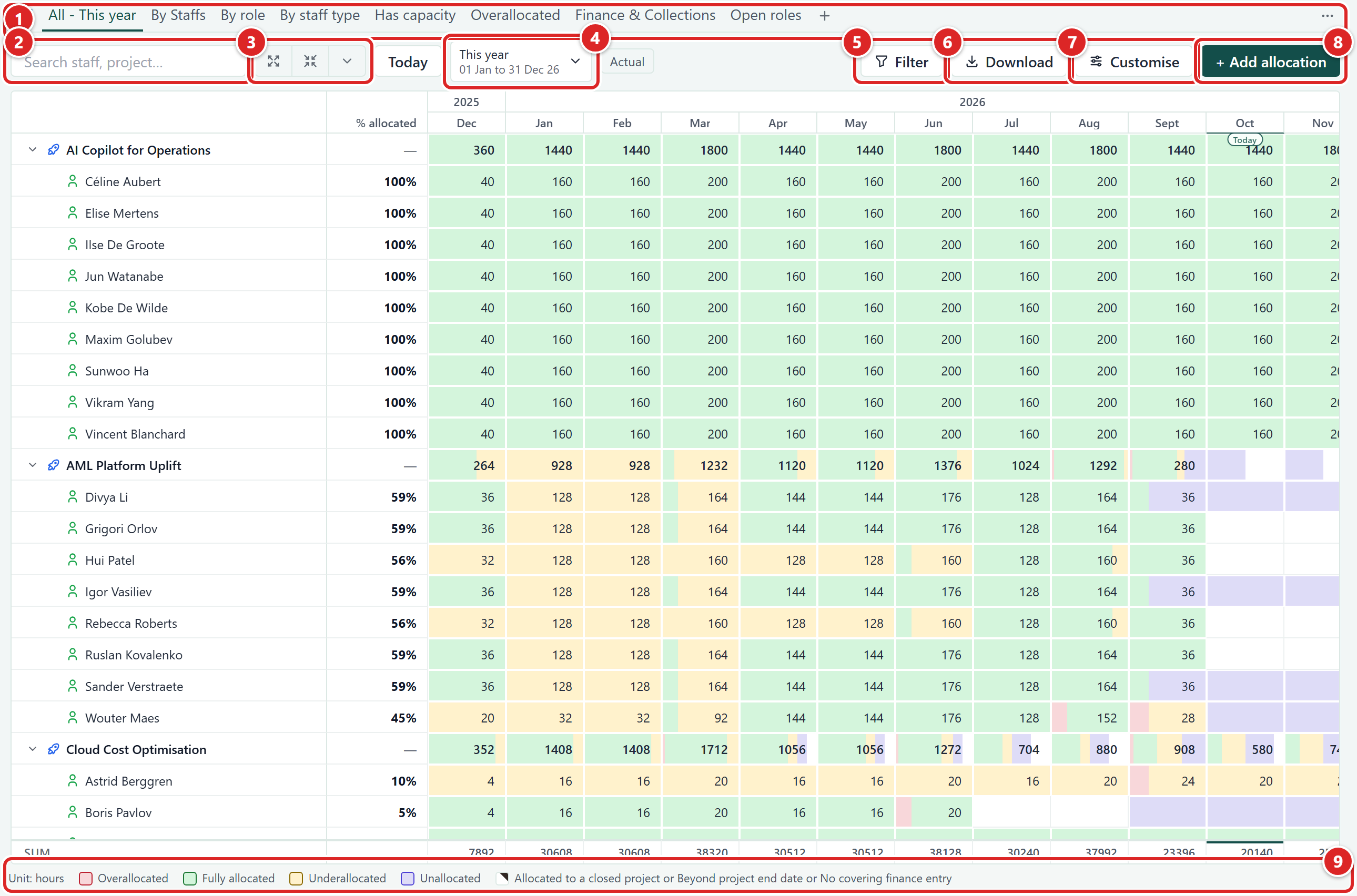Click Astrid Berggren's person icon
The width and height of the screenshot is (1357, 896).
point(73,780)
